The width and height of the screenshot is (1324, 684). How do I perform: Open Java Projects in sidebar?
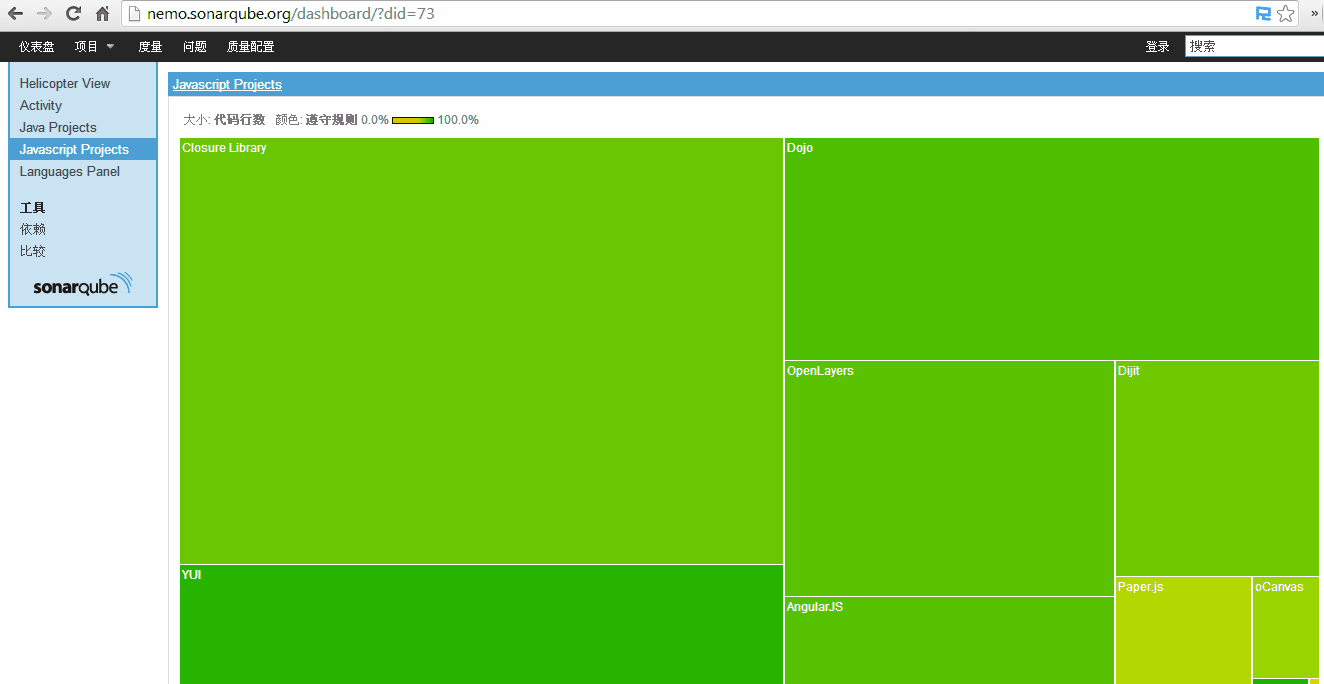coord(58,127)
